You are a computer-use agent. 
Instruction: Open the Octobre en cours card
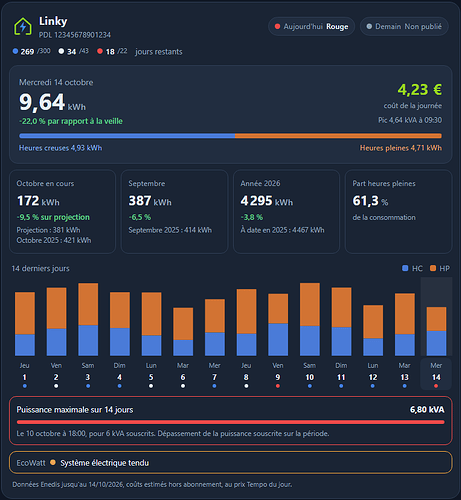tap(63, 212)
